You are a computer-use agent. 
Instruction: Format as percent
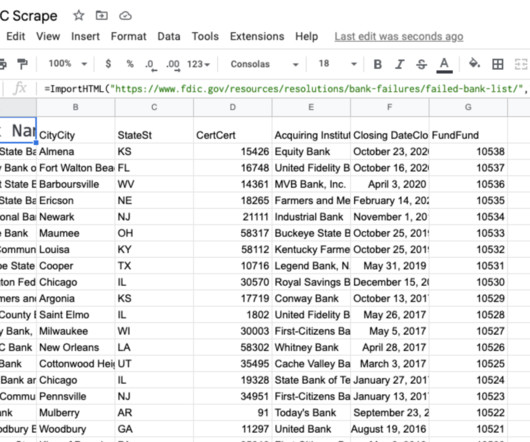click(x=130, y=64)
